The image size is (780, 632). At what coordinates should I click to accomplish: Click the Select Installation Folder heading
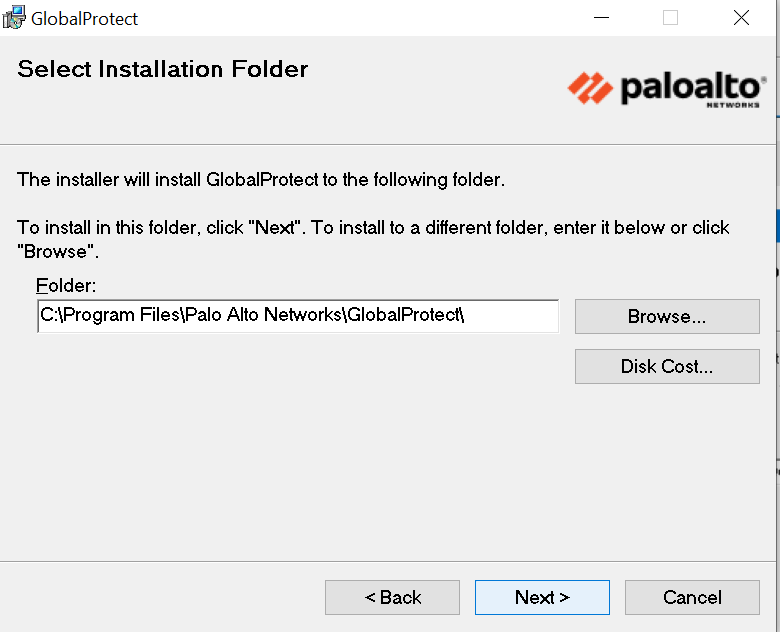coord(163,69)
